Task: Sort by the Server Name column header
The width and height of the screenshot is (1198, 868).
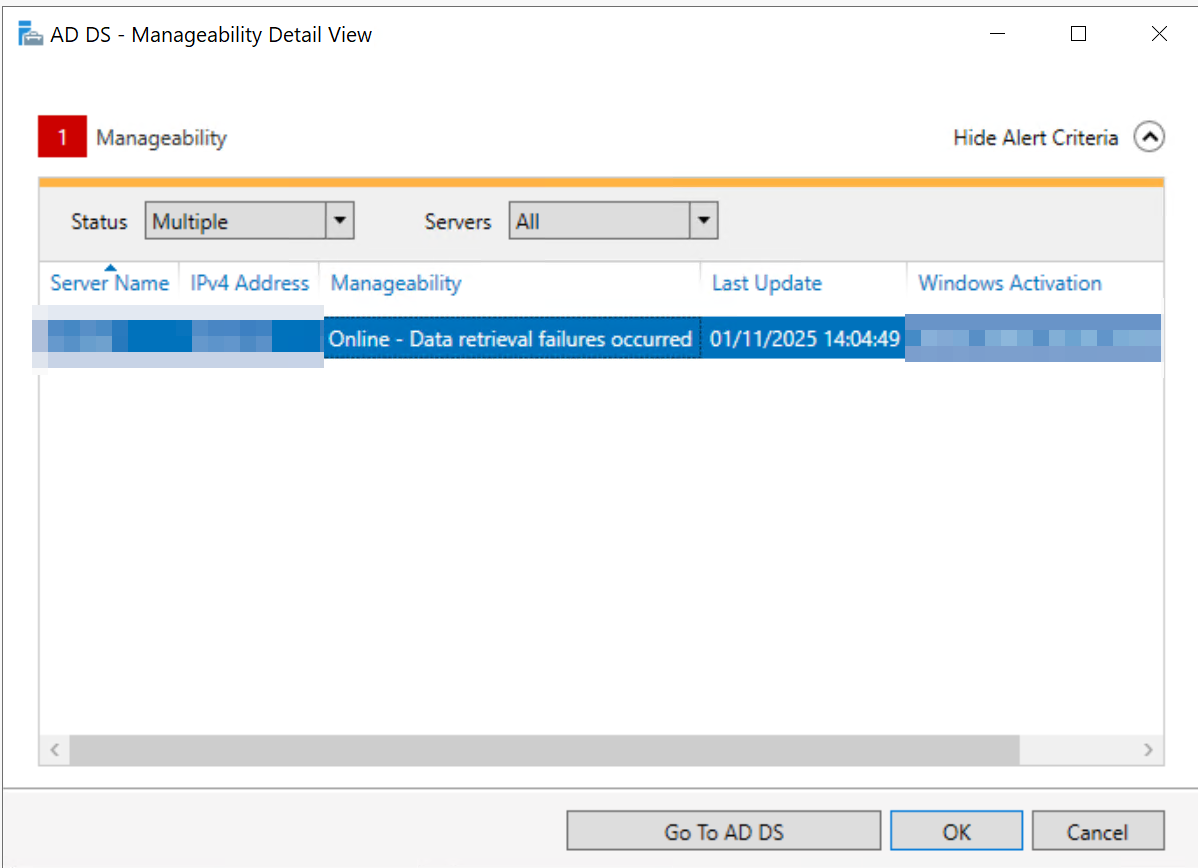Action: click(x=109, y=283)
